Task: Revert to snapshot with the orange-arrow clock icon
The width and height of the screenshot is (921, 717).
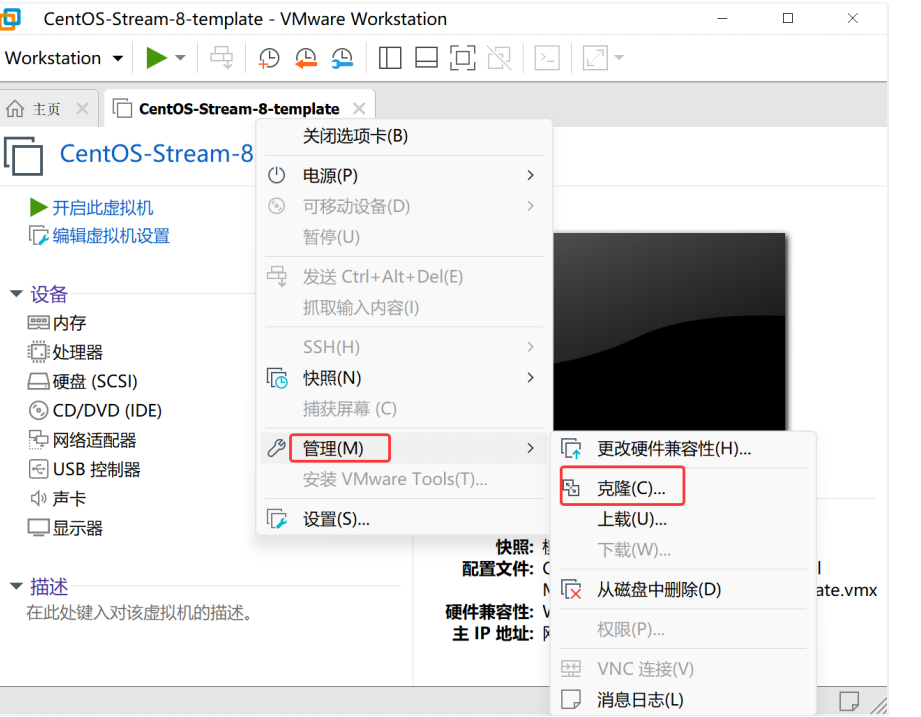Action: (305, 58)
